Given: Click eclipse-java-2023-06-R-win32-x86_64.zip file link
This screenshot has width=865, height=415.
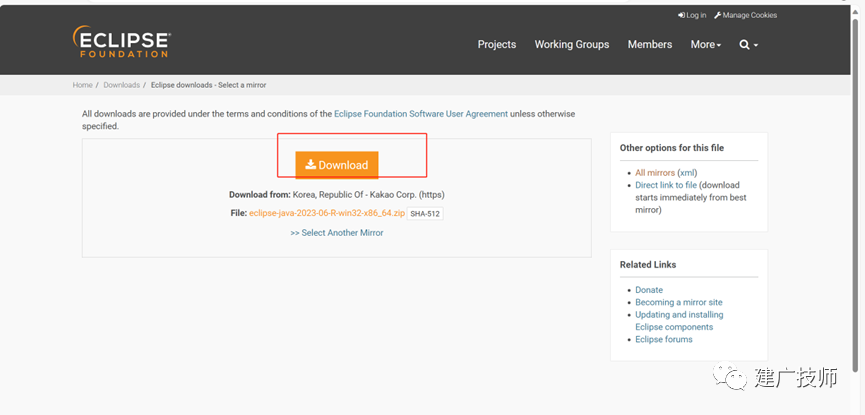Looking at the screenshot, I should click(x=327, y=212).
